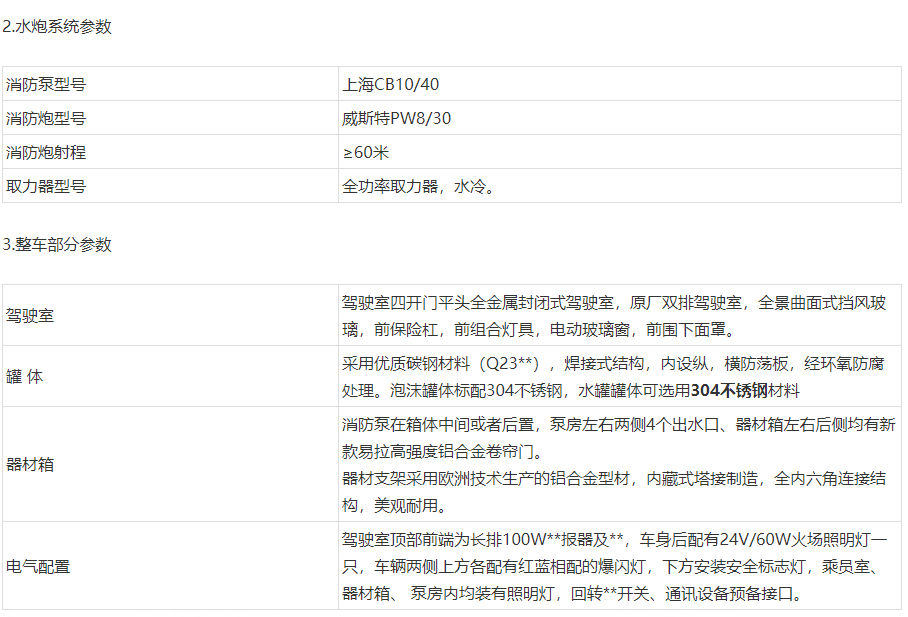Viewport: 908px width, 617px height.
Task: Select the 罐 体 row label
Action: tap(25, 376)
